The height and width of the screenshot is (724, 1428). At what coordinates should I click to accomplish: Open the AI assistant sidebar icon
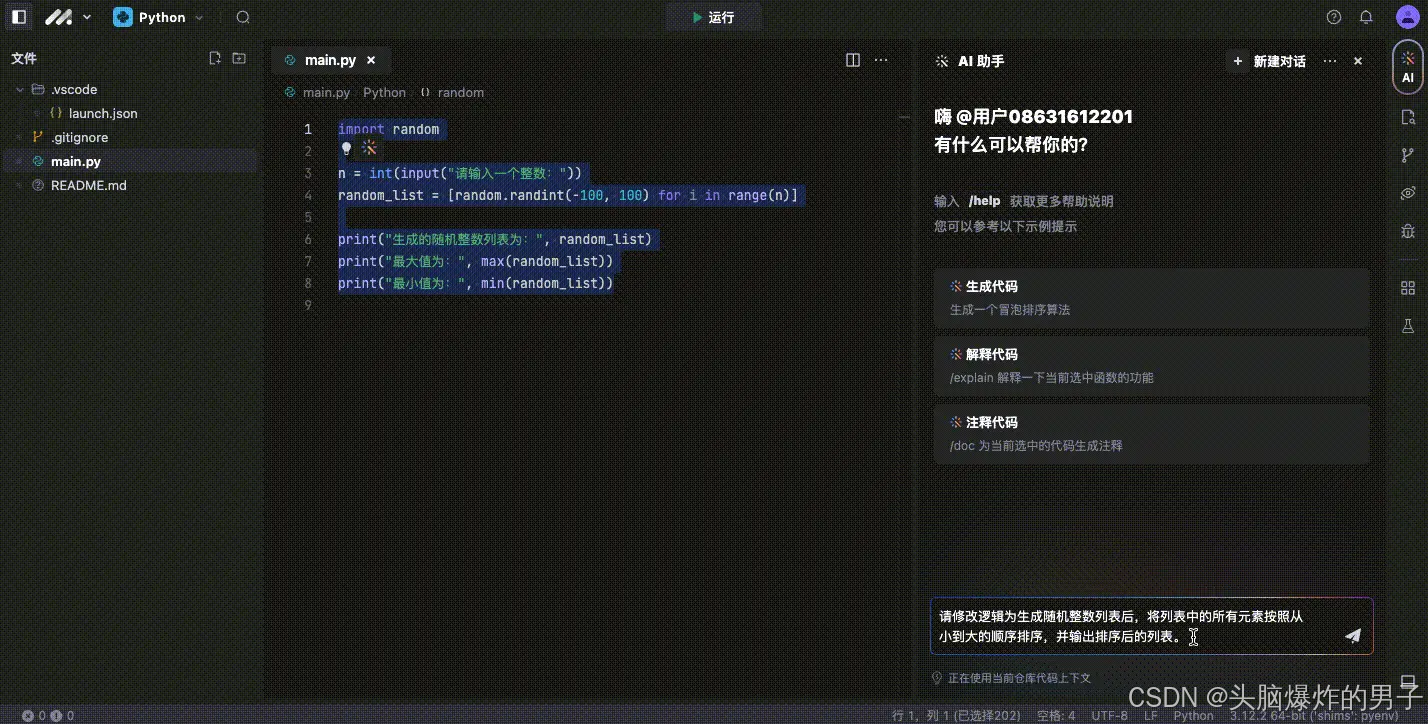tap(1408, 64)
